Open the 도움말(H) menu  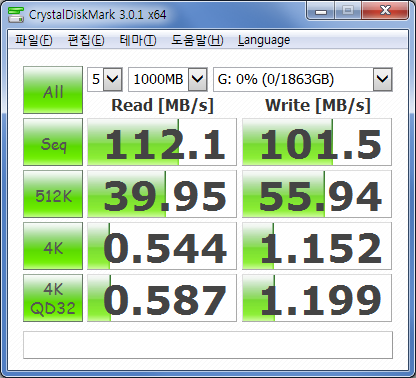tap(197, 40)
